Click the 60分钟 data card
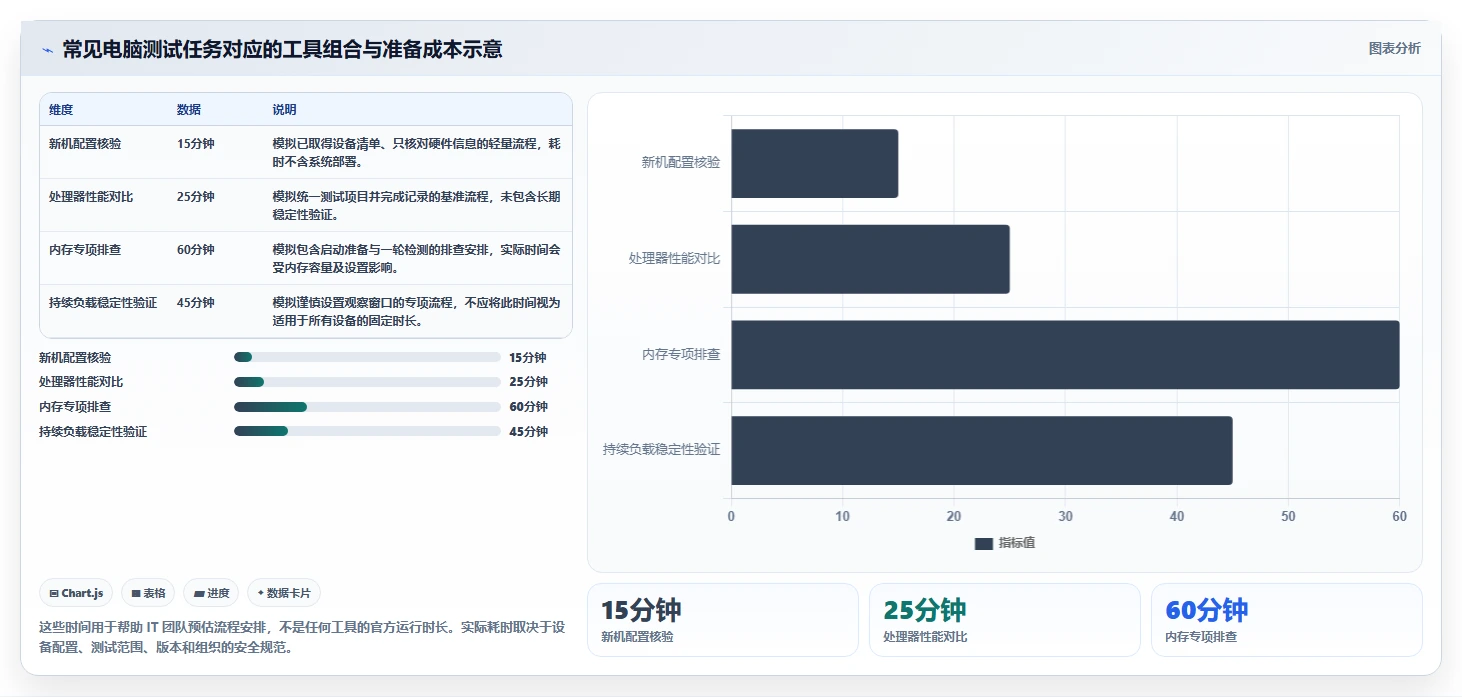The width and height of the screenshot is (1462, 697). pos(1287,620)
